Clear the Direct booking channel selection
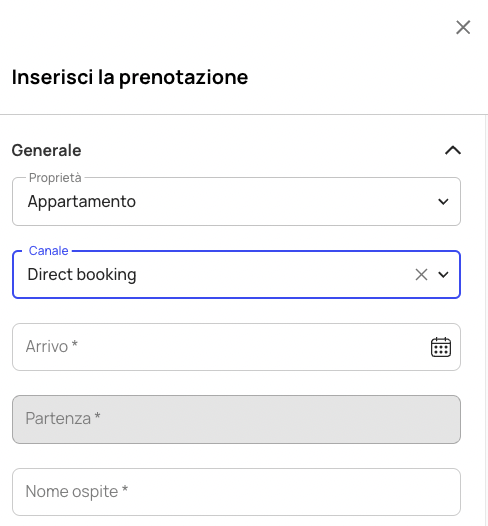488x526 pixels. point(421,274)
